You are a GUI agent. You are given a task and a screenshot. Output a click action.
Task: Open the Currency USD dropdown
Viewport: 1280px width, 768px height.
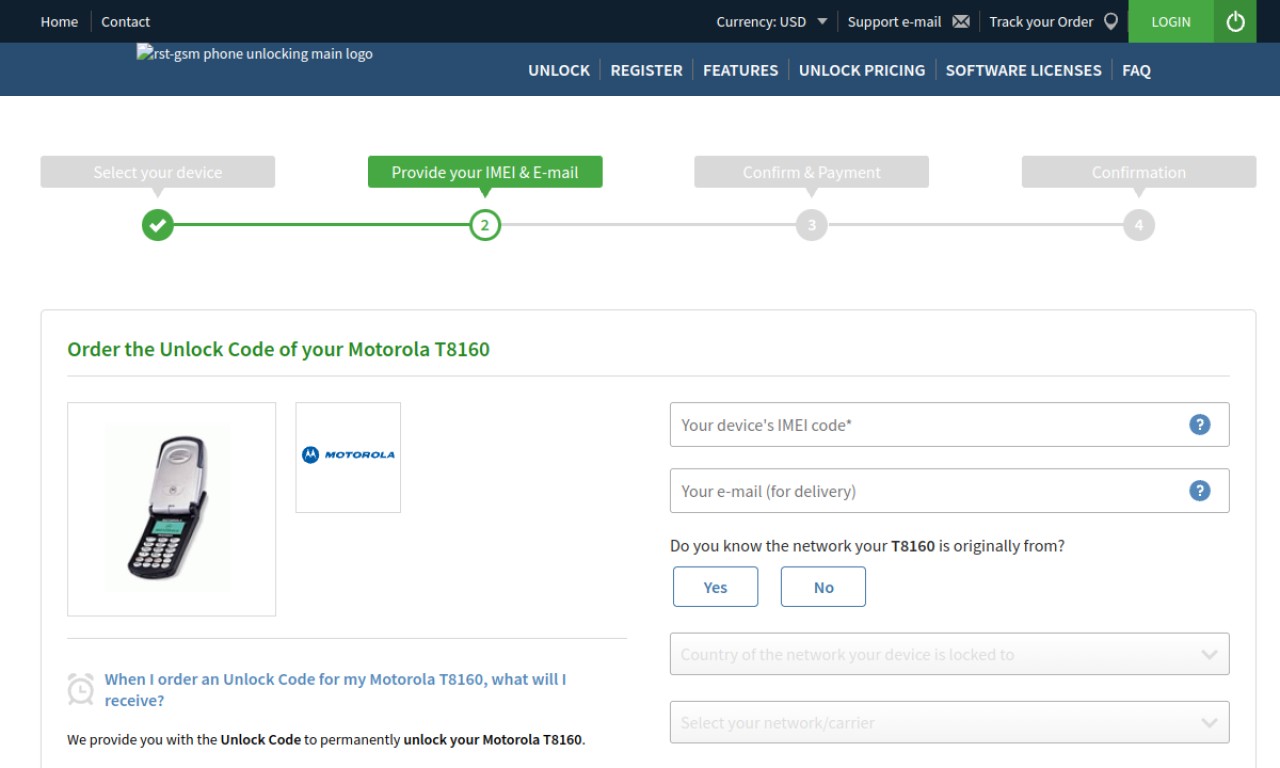coord(771,21)
